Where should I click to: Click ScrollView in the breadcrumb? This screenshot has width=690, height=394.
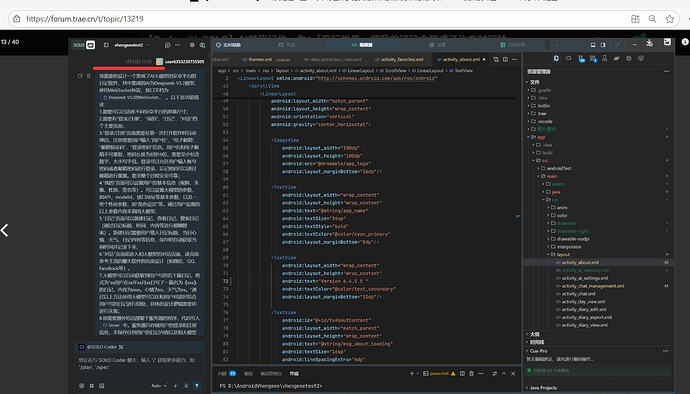coord(393,70)
